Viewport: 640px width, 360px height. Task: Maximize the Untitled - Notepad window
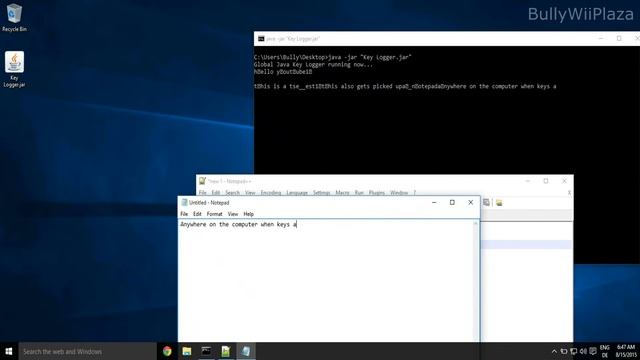(x=452, y=202)
